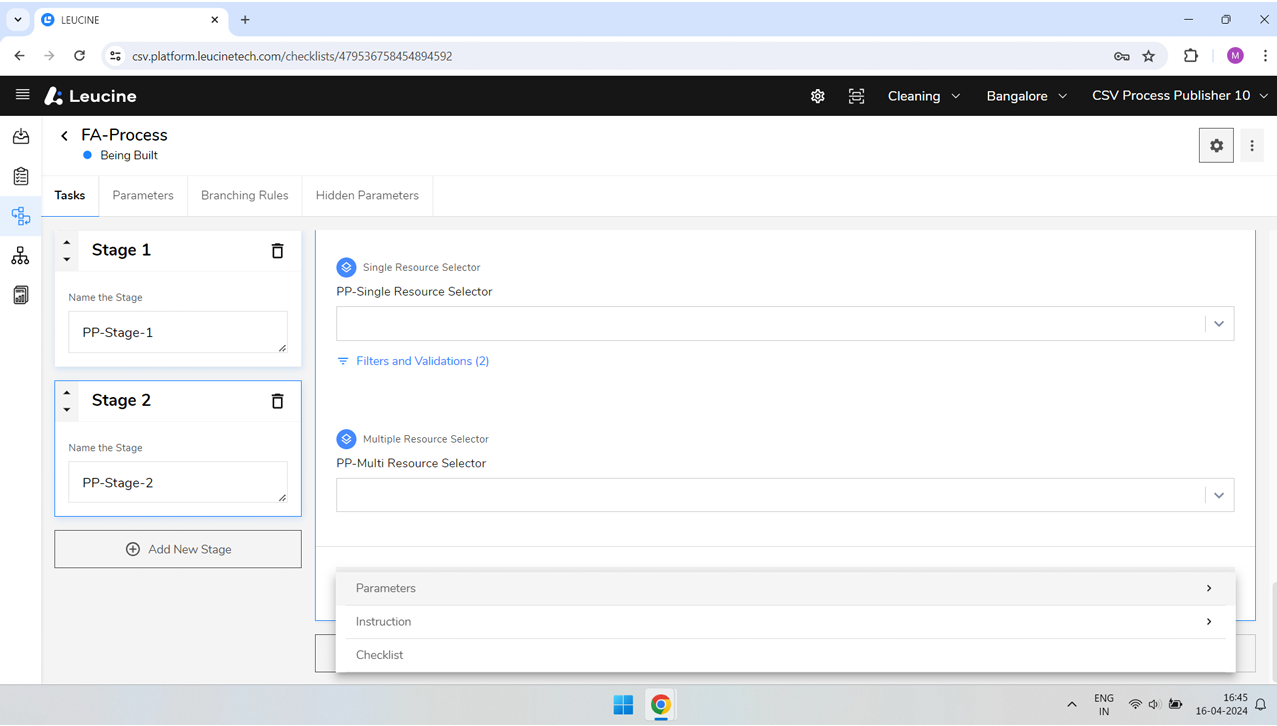
Task: Switch to the Tasks tab
Action: 70,195
